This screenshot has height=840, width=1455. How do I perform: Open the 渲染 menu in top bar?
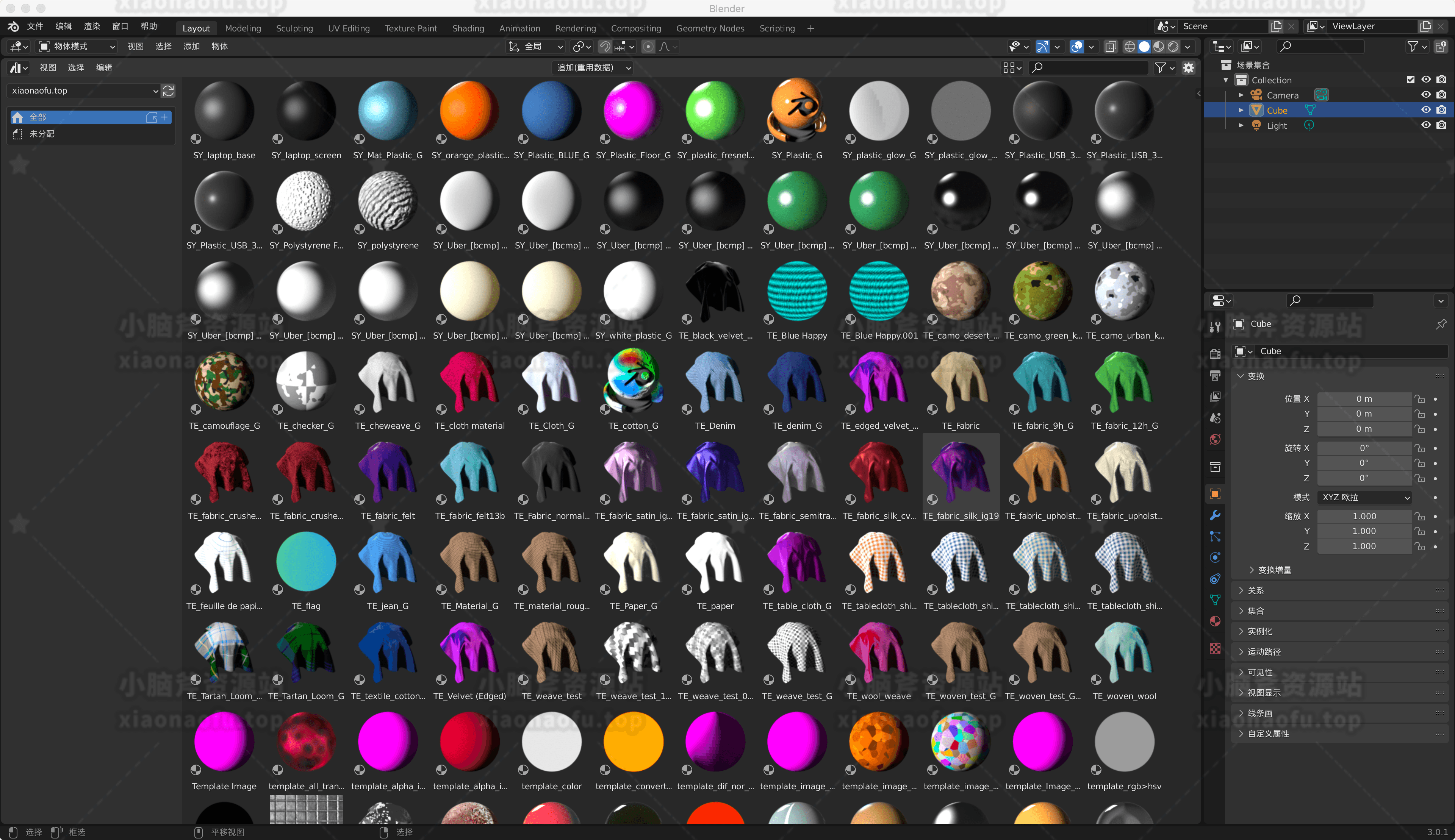coord(92,27)
